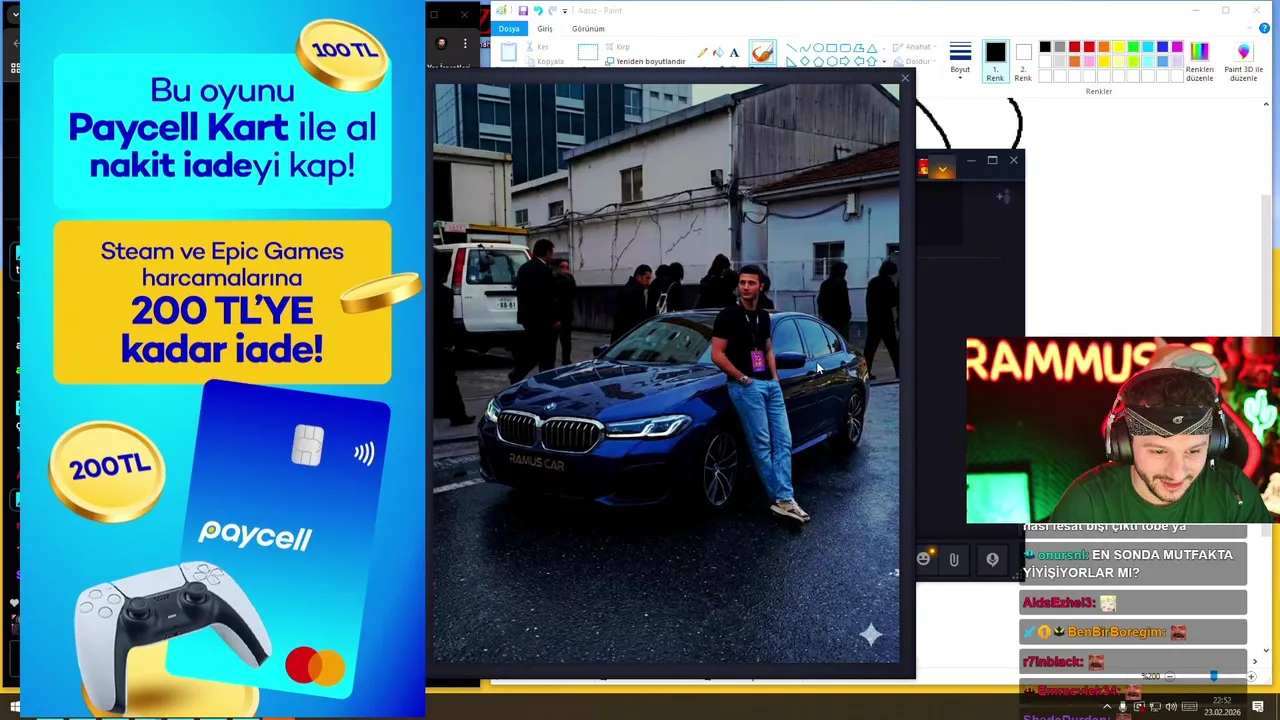Select the Fill bucket tool in Paint

[718, 52]
